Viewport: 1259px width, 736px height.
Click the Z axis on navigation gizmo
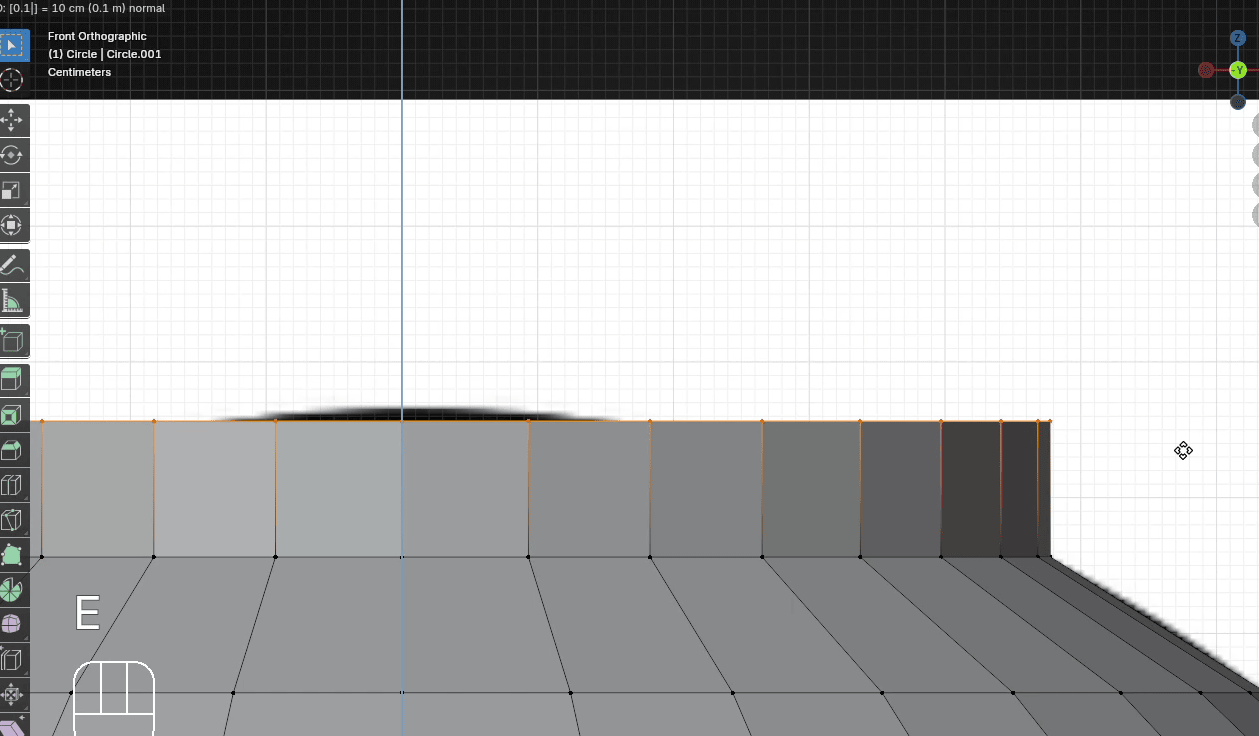[1237, 38]
